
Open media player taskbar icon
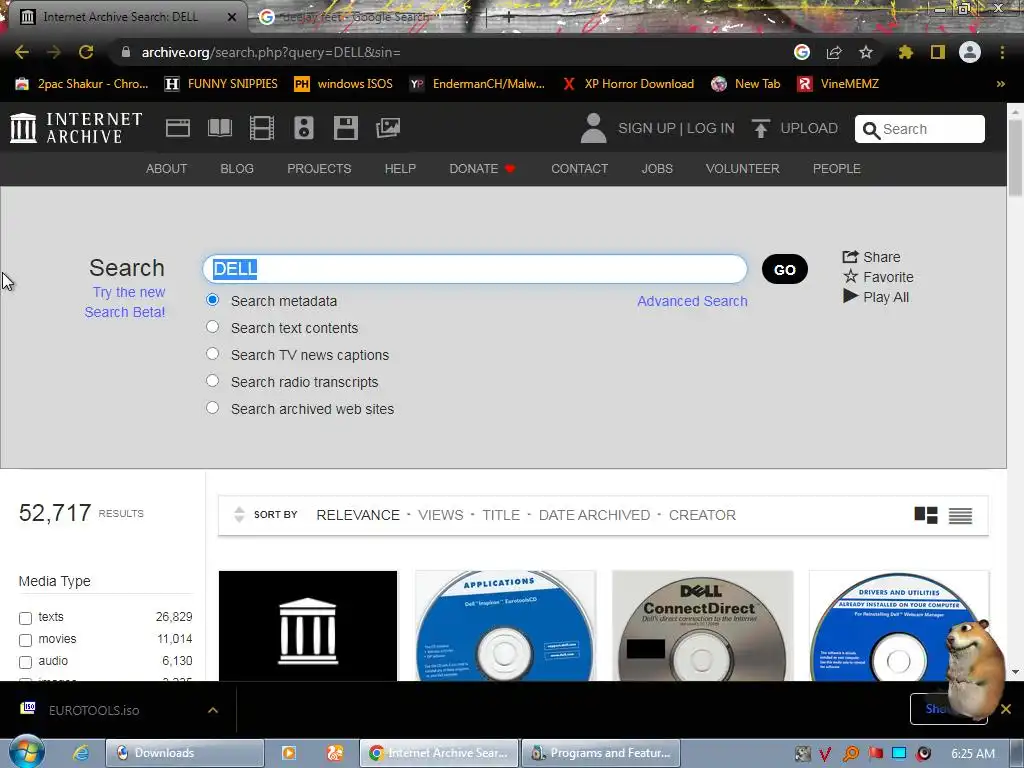289,753
